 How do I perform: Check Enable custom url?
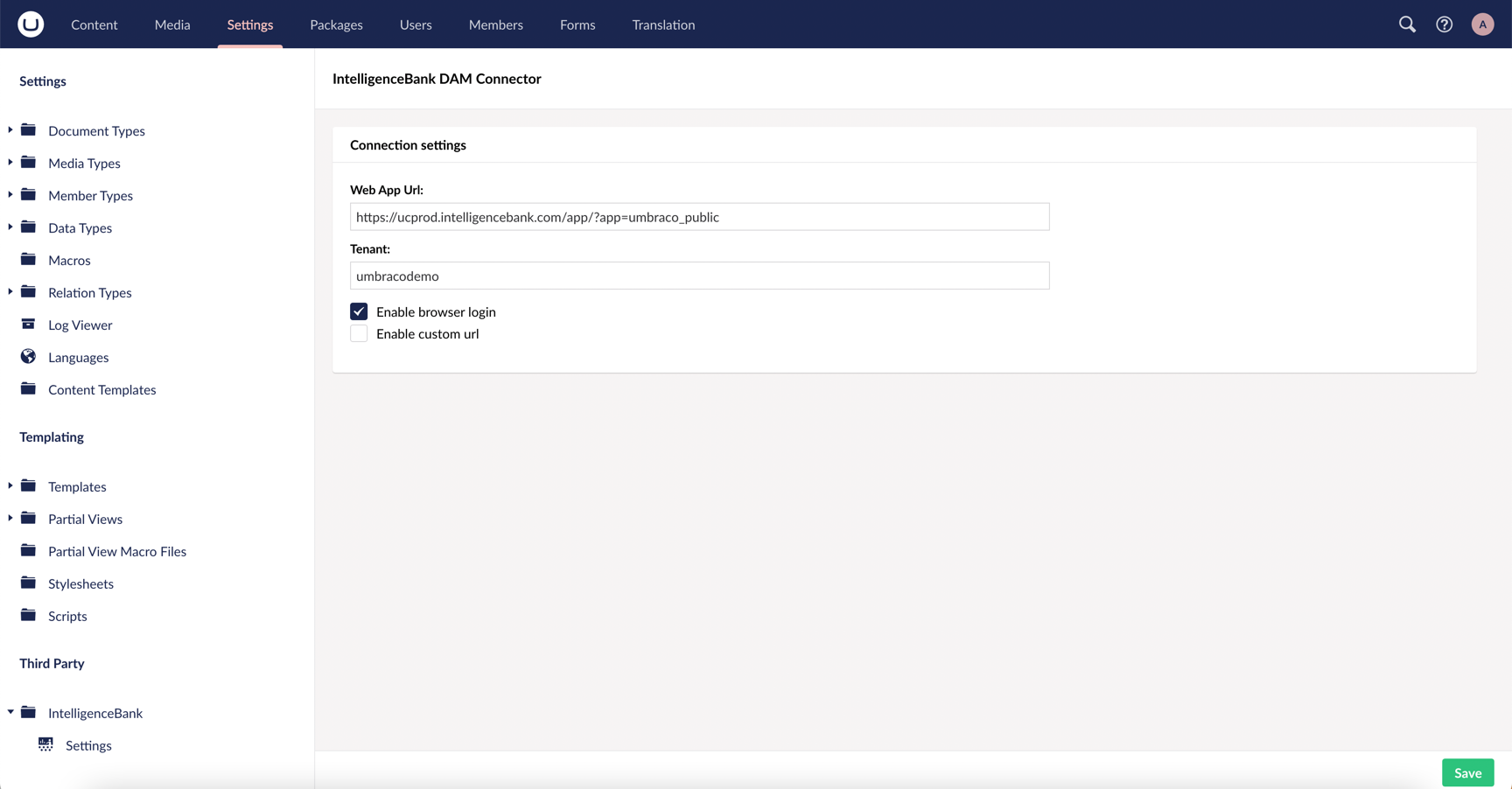[359, 333]
